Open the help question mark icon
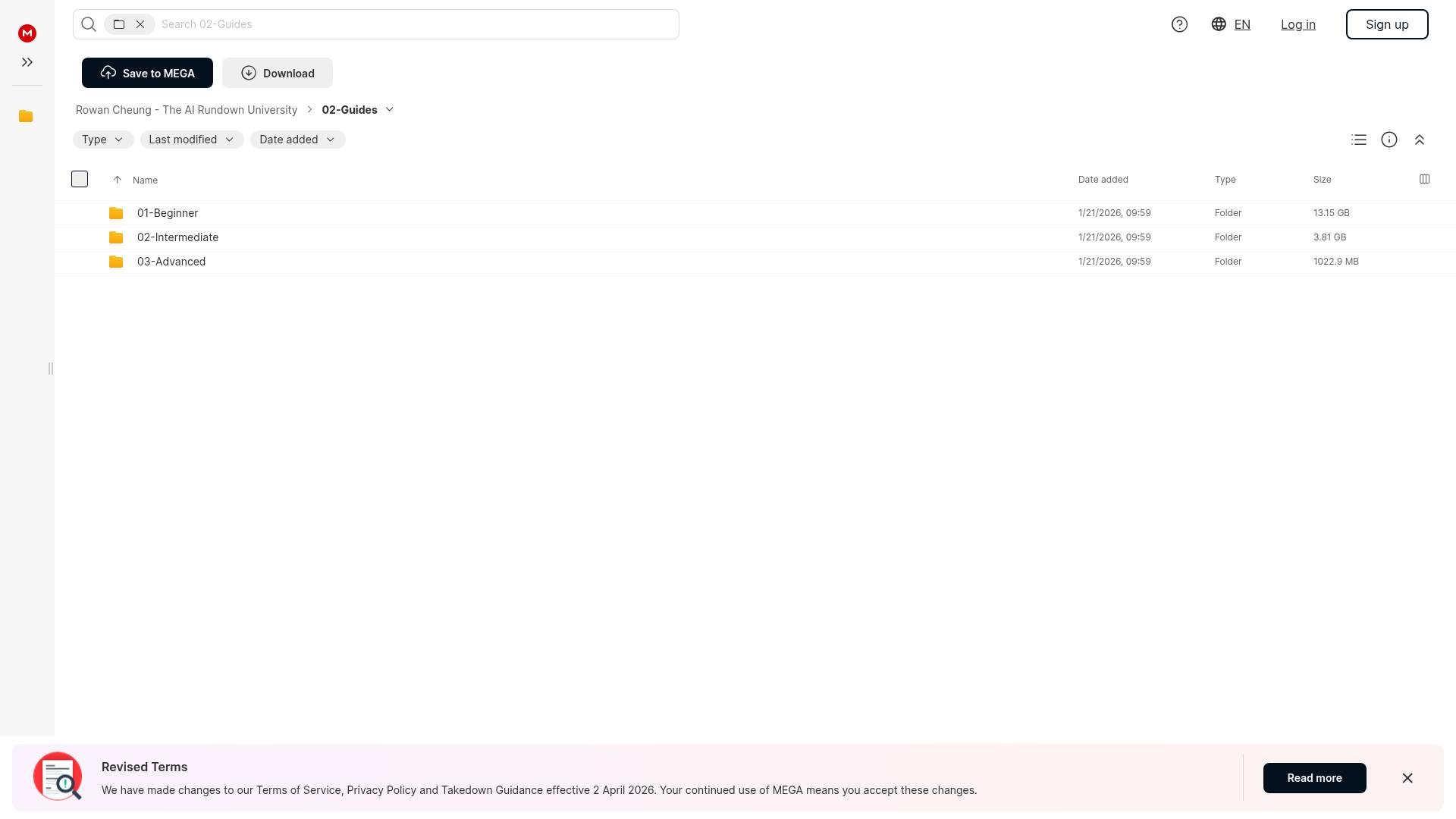This screenshot has width=1456, height=819. (1179, 24)
